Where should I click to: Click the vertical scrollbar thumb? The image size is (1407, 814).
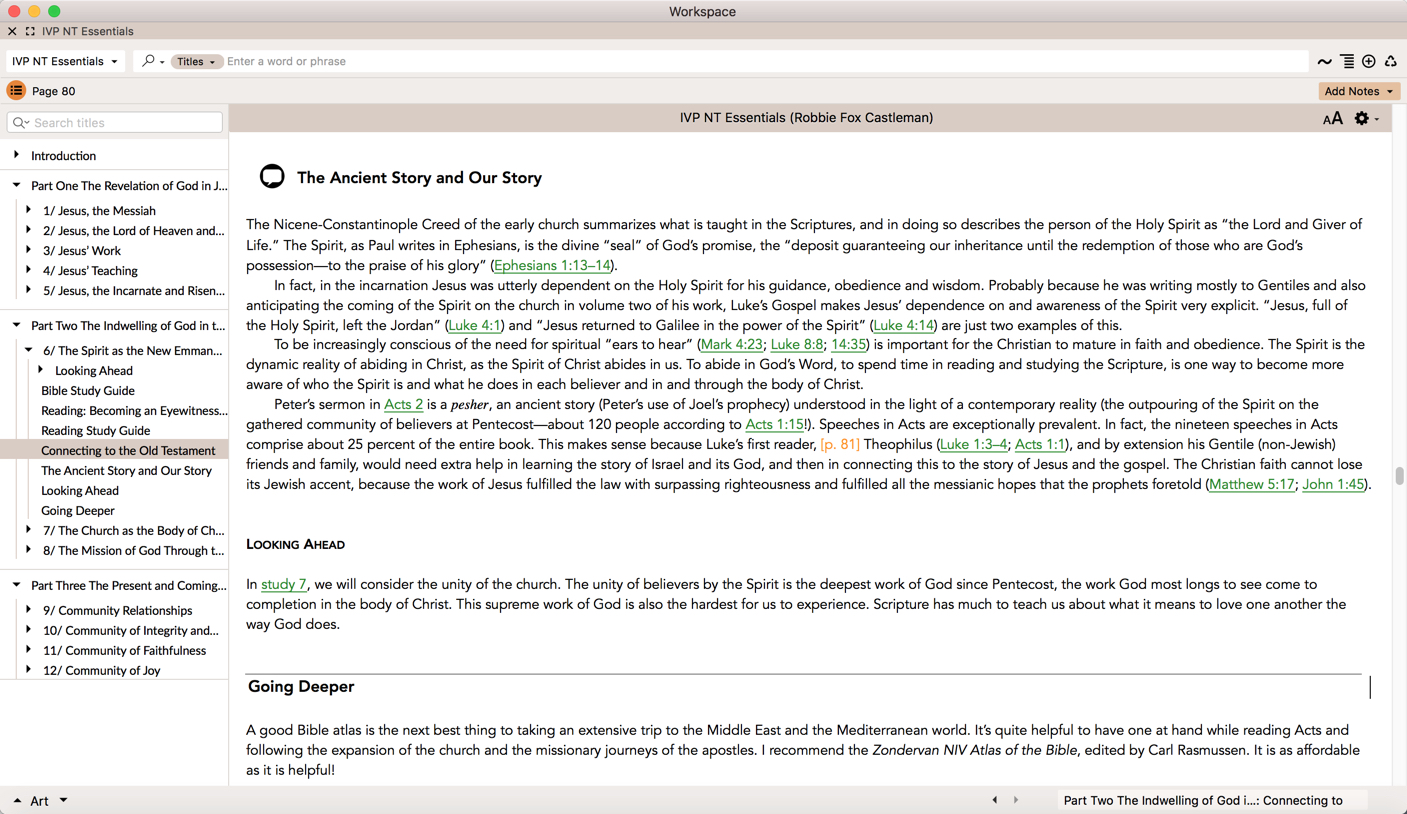[x=1399, y=477]
